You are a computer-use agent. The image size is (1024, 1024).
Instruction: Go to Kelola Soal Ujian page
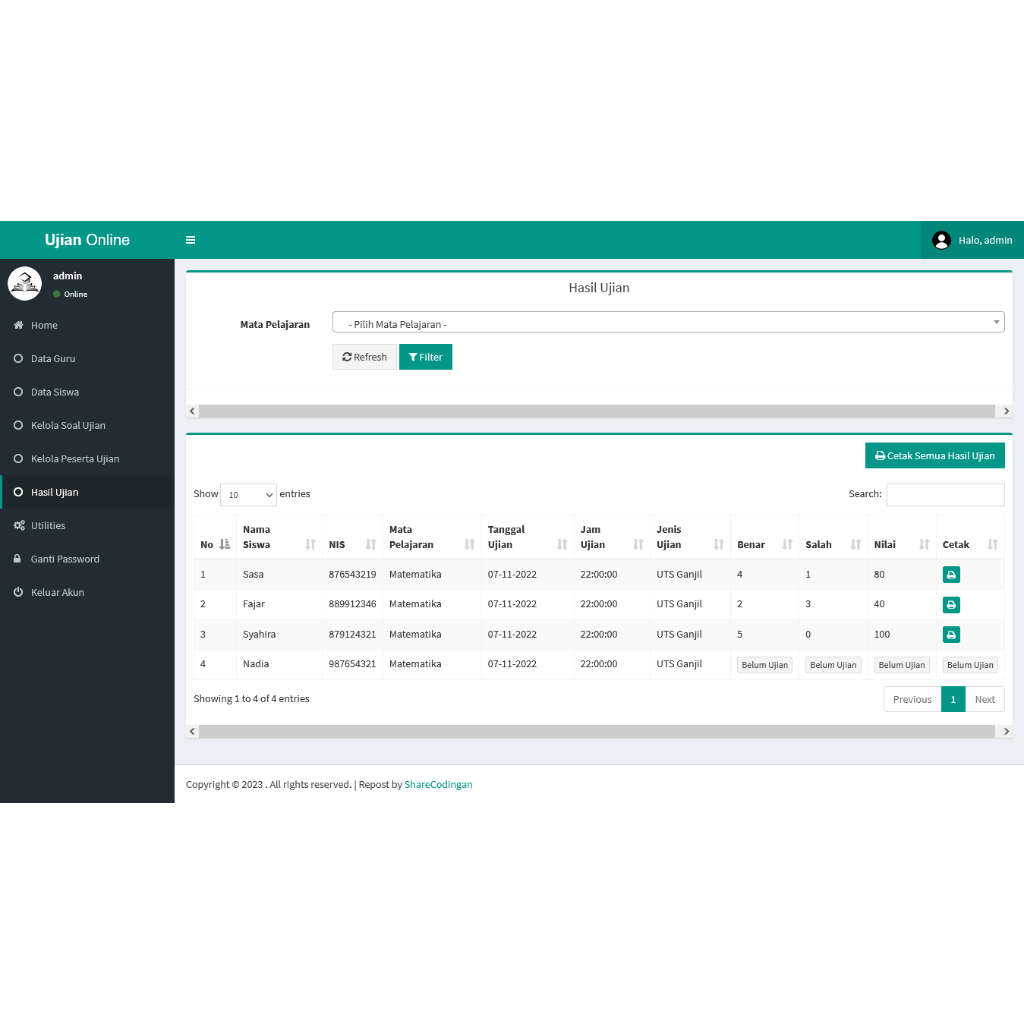click(x=68, y=426)
